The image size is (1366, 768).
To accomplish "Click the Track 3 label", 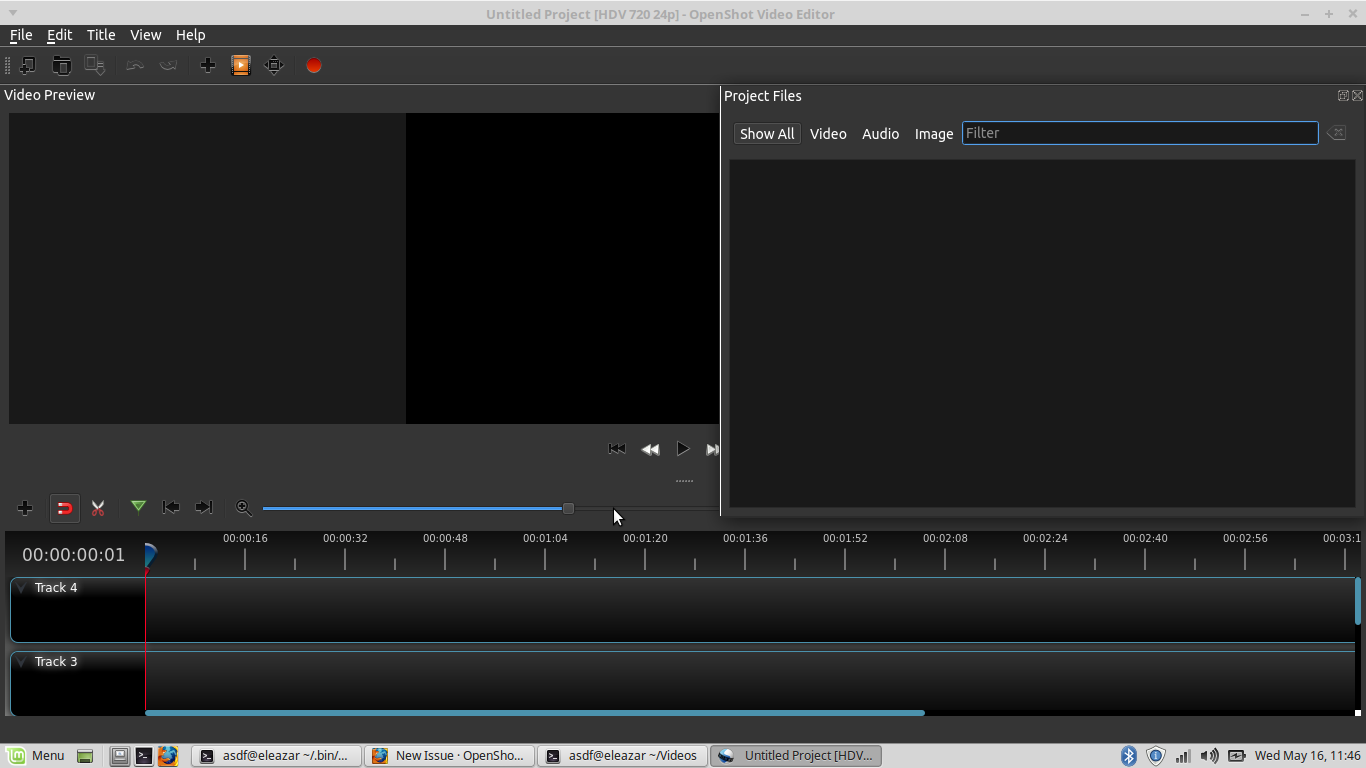I will click(56, 661).
